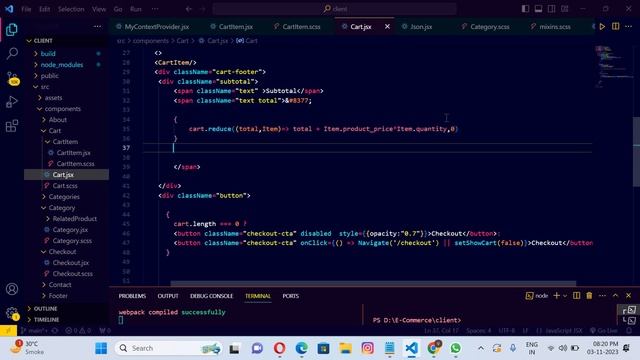This screenshot has width=640, height=360.
Task: Open the terminal launch profile dropdown
Action: (565, 296)
